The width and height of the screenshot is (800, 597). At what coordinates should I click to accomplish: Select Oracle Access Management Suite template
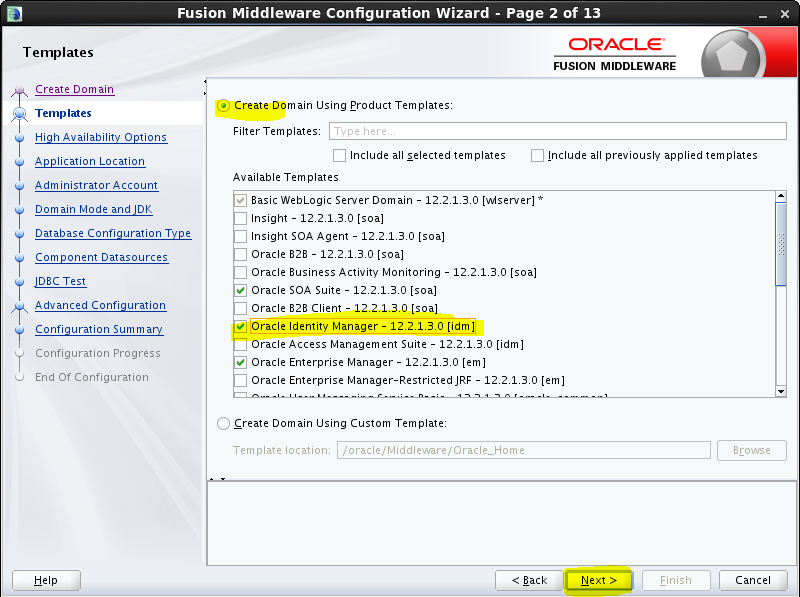tap(240, 344)
